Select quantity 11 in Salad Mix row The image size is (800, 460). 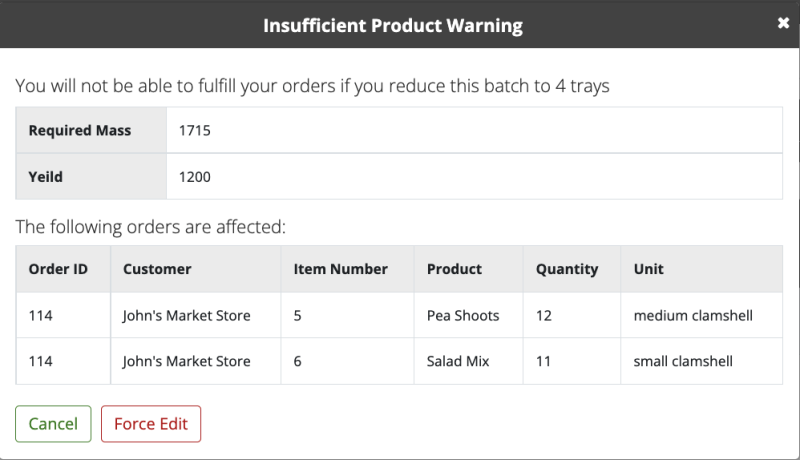click(x=543, y=361)
